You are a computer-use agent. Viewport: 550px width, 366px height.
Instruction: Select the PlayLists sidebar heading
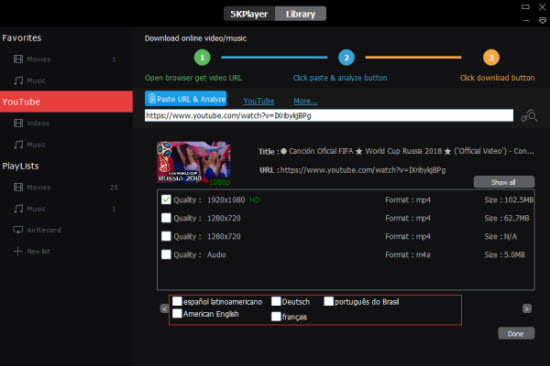(x=20, y=166)
